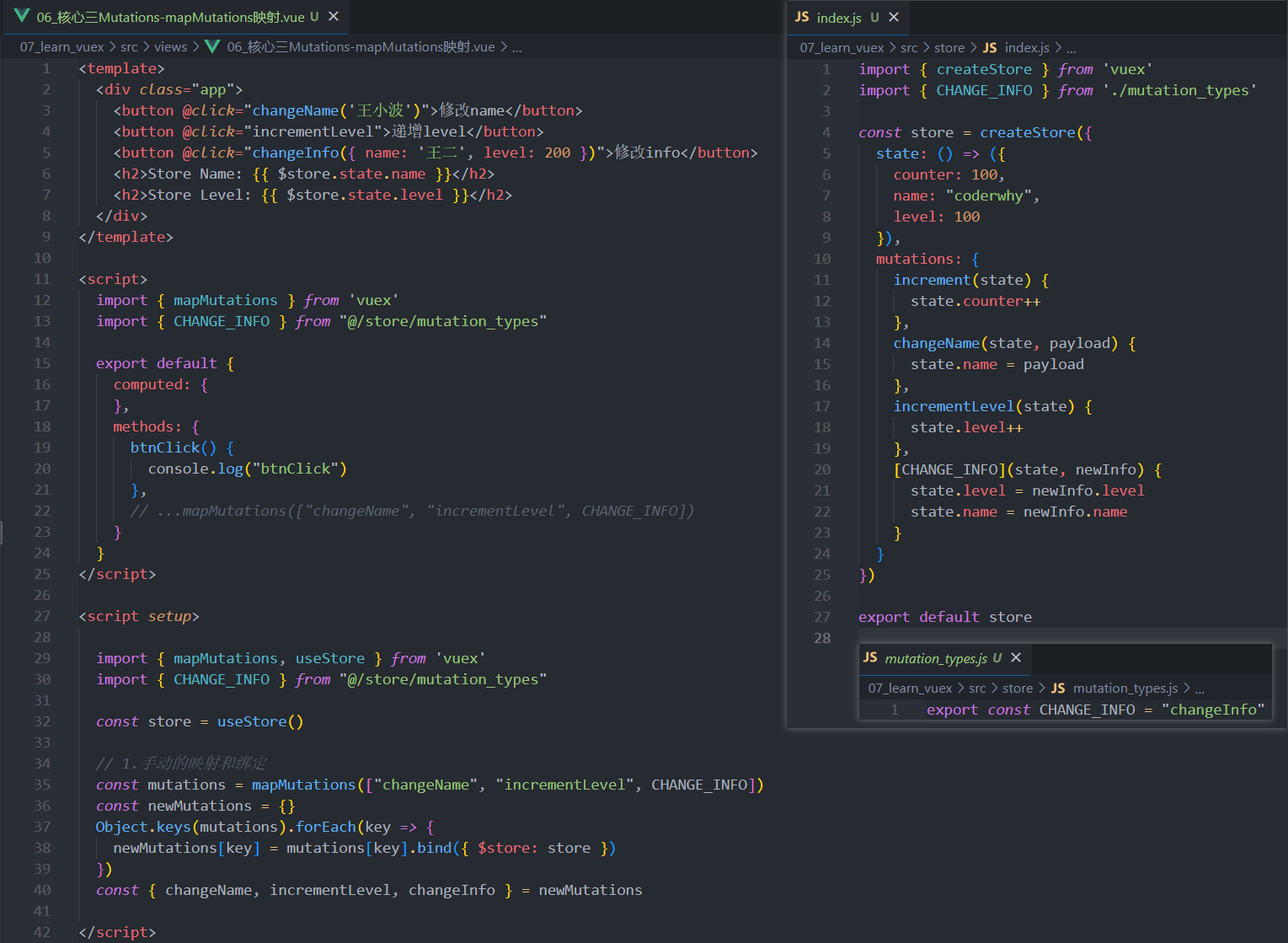Click the commented "...mapMutations" line in methods
The width and height of the screenshot is (1288, 943).
click(413, 511)
